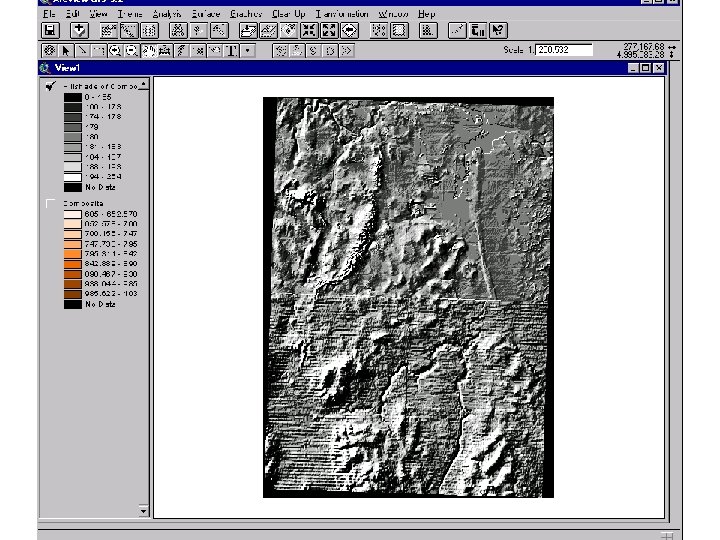Select the Pan hand tool
The height and width of the screenshot is (540, 720).
point(148,51)
